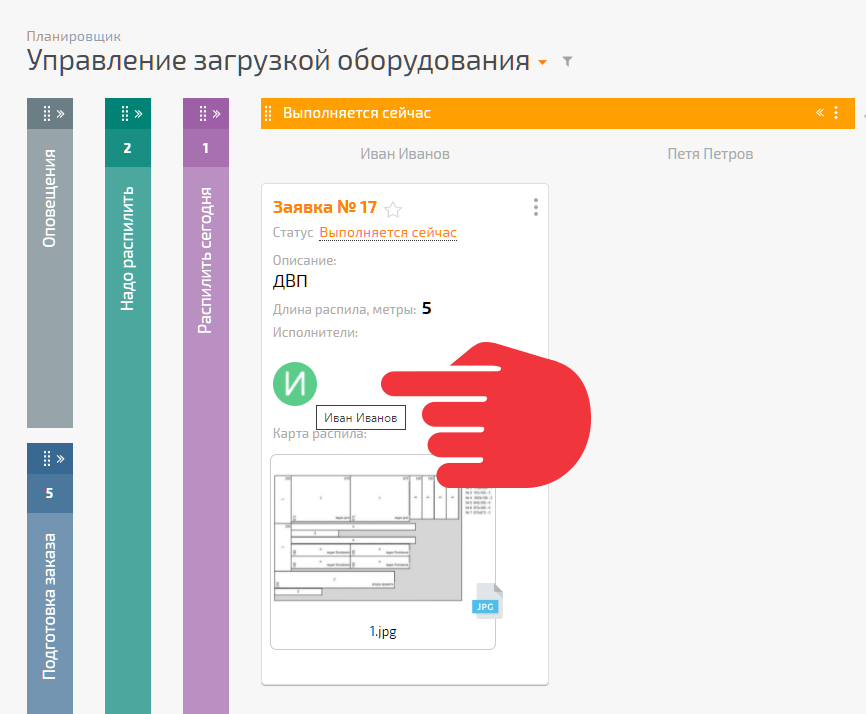Click drag handle of Надо распилить column
Screen dimensions: 866x714
click(125, 114)
